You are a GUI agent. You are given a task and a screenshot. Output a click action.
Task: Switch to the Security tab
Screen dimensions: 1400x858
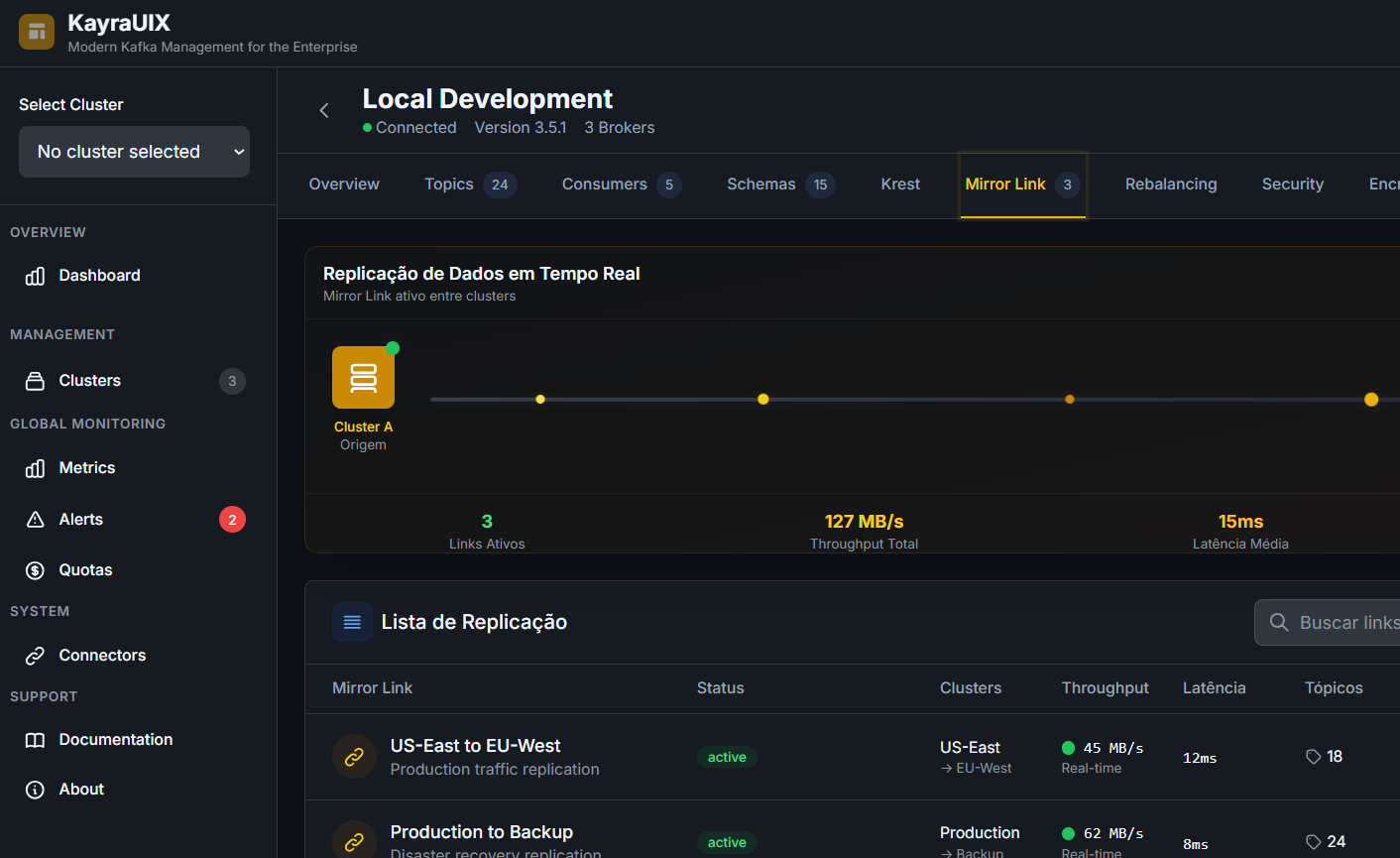tap(1293, 184)
